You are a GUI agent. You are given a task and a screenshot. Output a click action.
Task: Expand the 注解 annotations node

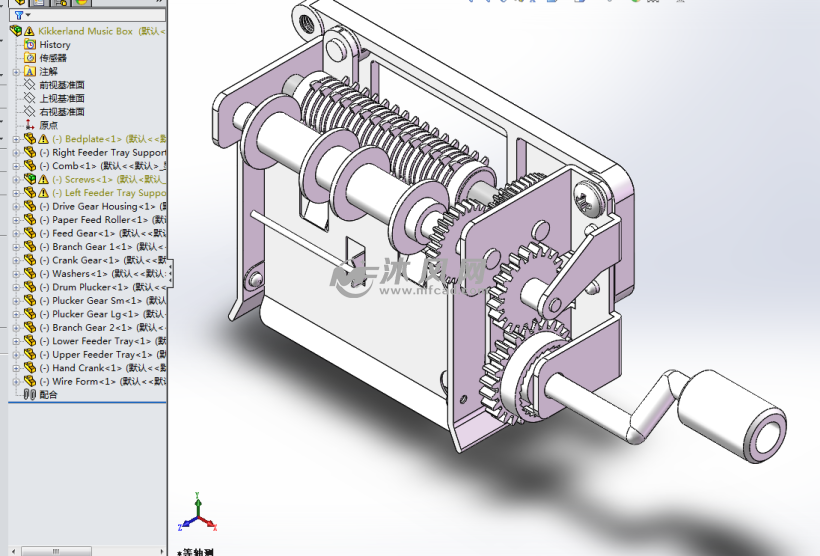15,72
